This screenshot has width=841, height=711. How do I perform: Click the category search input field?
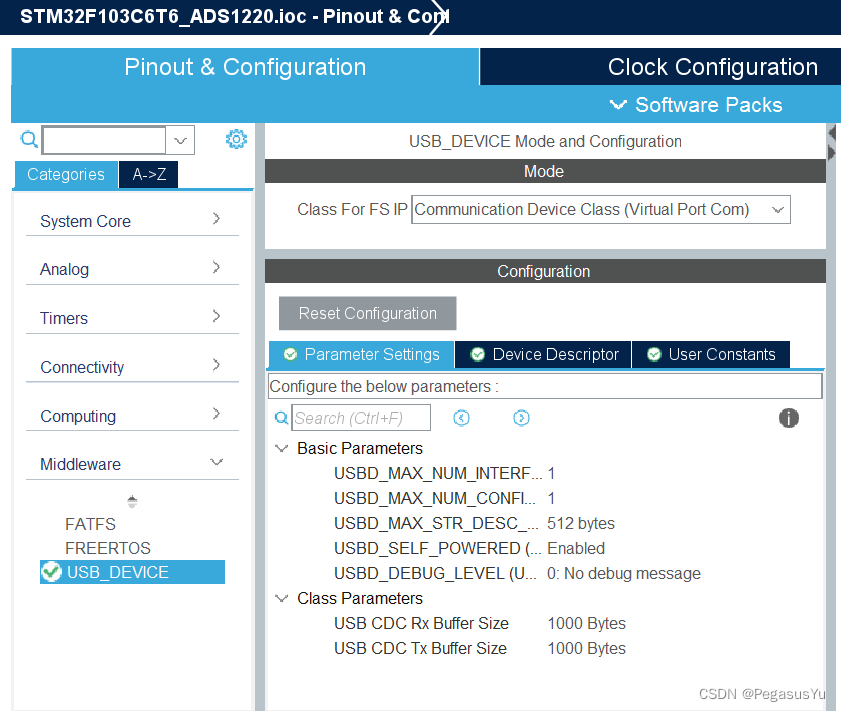click(x=104, y=140)
